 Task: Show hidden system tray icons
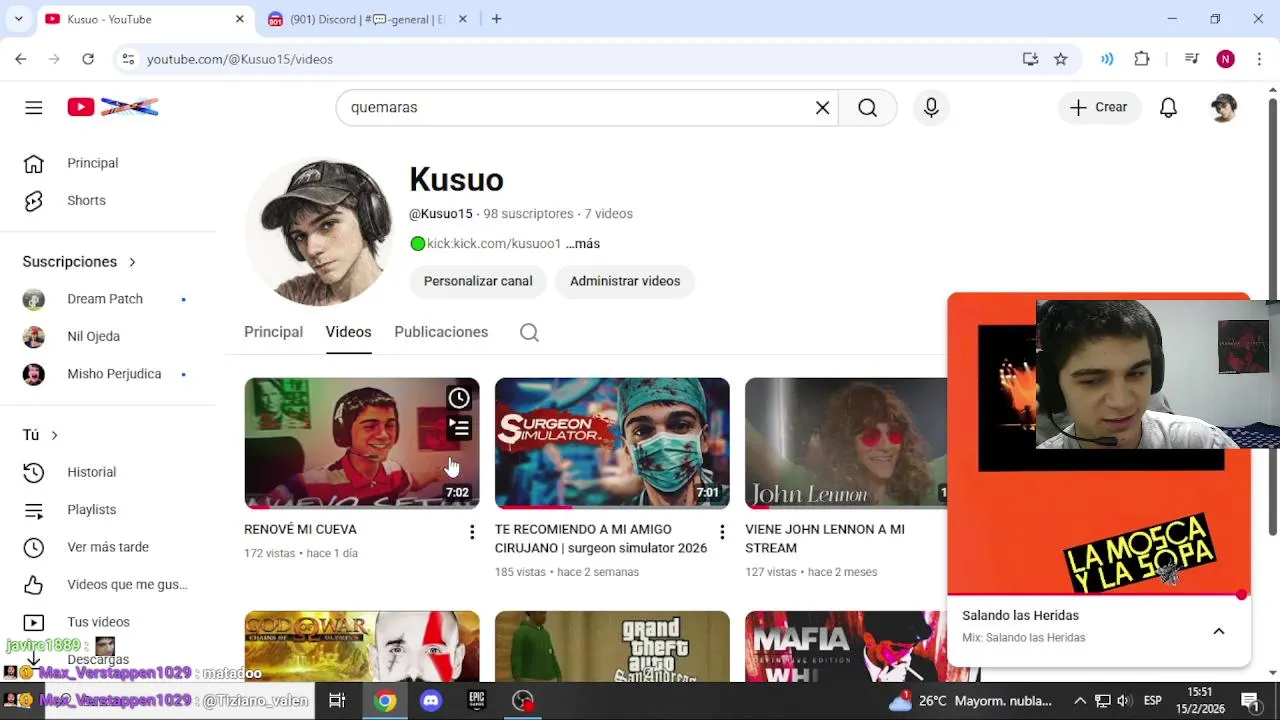click(1080, 701)
